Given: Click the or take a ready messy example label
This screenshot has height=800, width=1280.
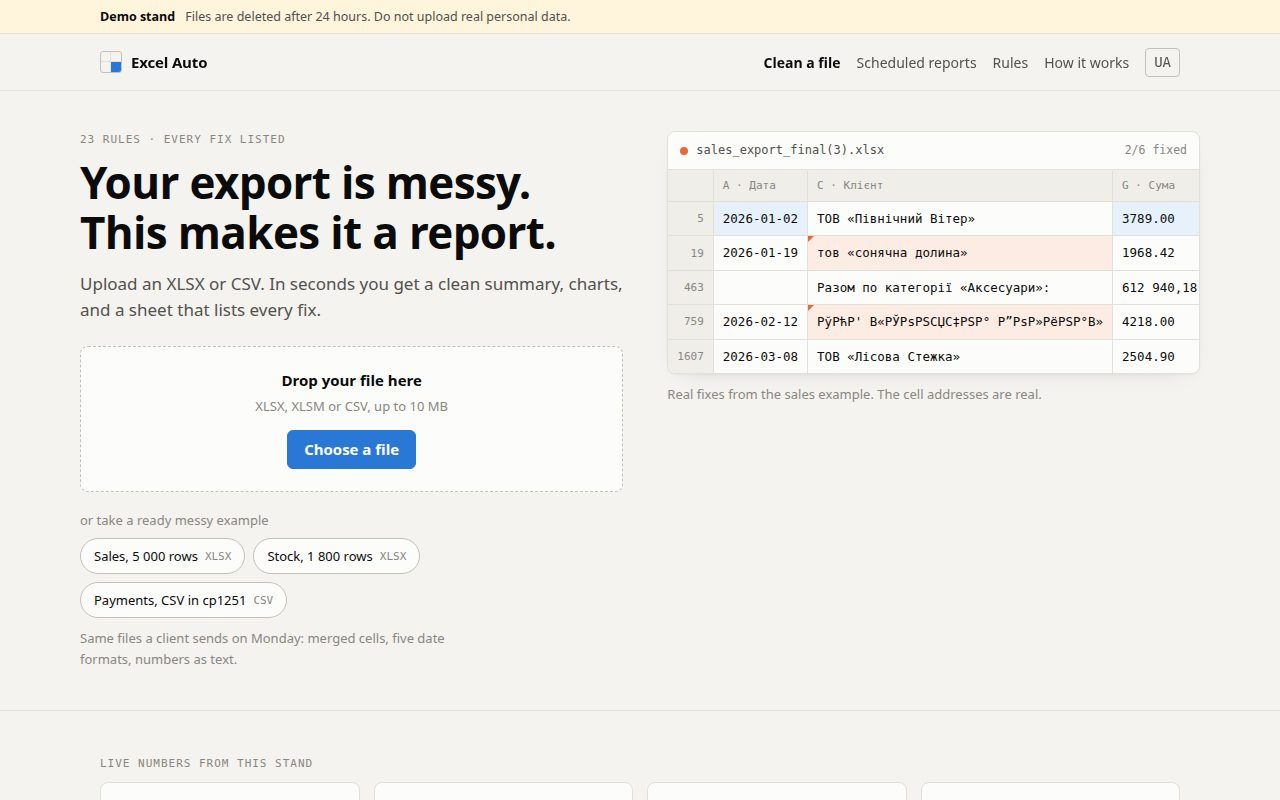Looking at the screenshot, I should click(174, 521).
